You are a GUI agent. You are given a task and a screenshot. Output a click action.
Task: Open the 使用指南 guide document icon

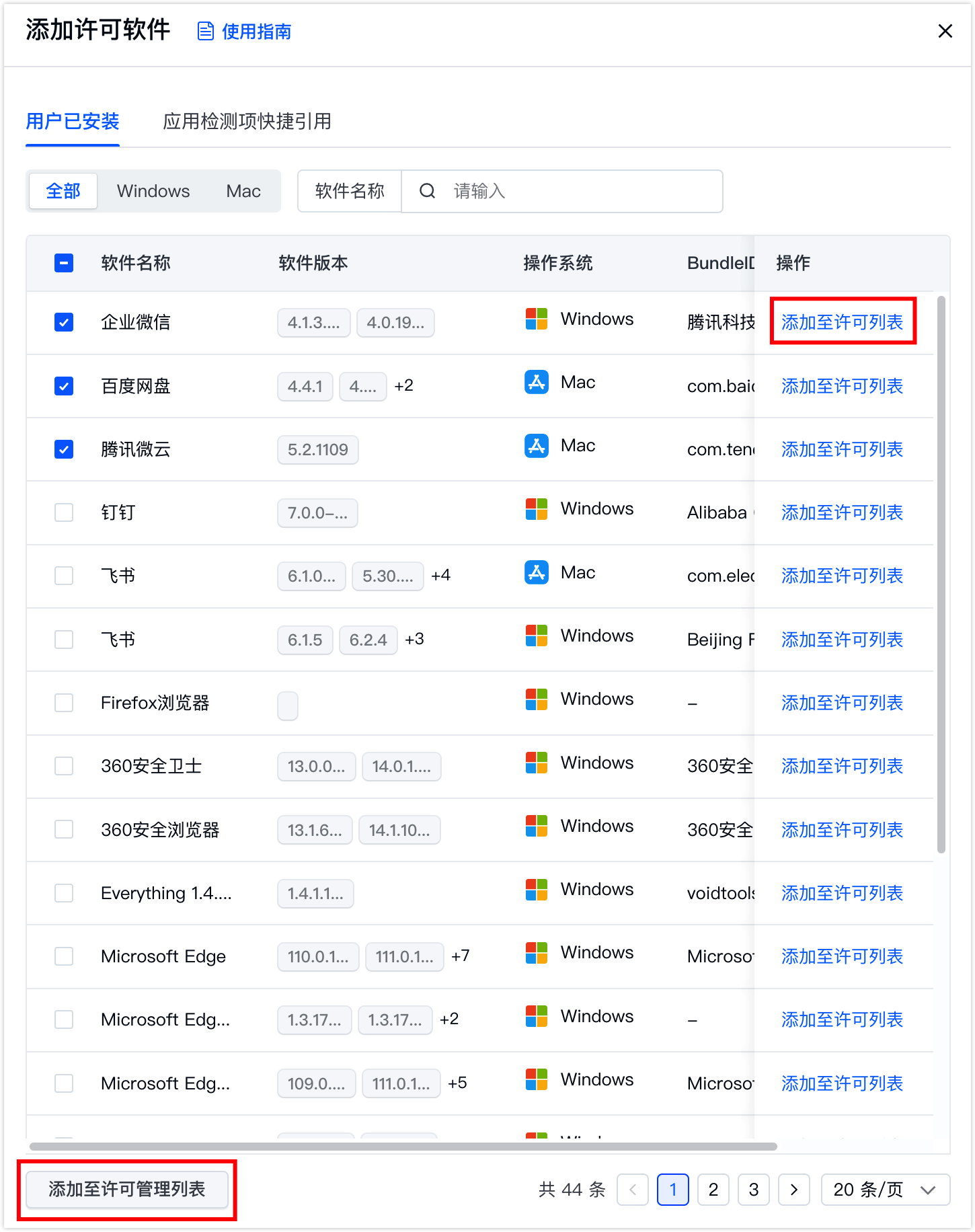click(205, 31)
